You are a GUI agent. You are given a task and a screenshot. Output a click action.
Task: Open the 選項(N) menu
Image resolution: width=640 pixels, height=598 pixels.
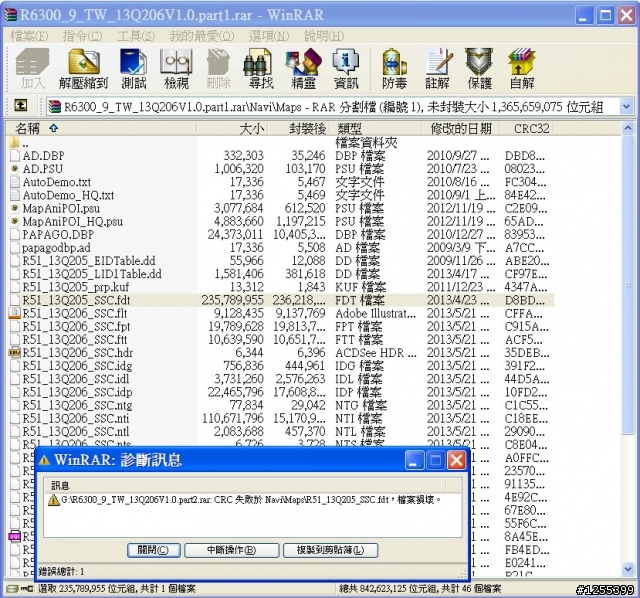coord(269,36)
